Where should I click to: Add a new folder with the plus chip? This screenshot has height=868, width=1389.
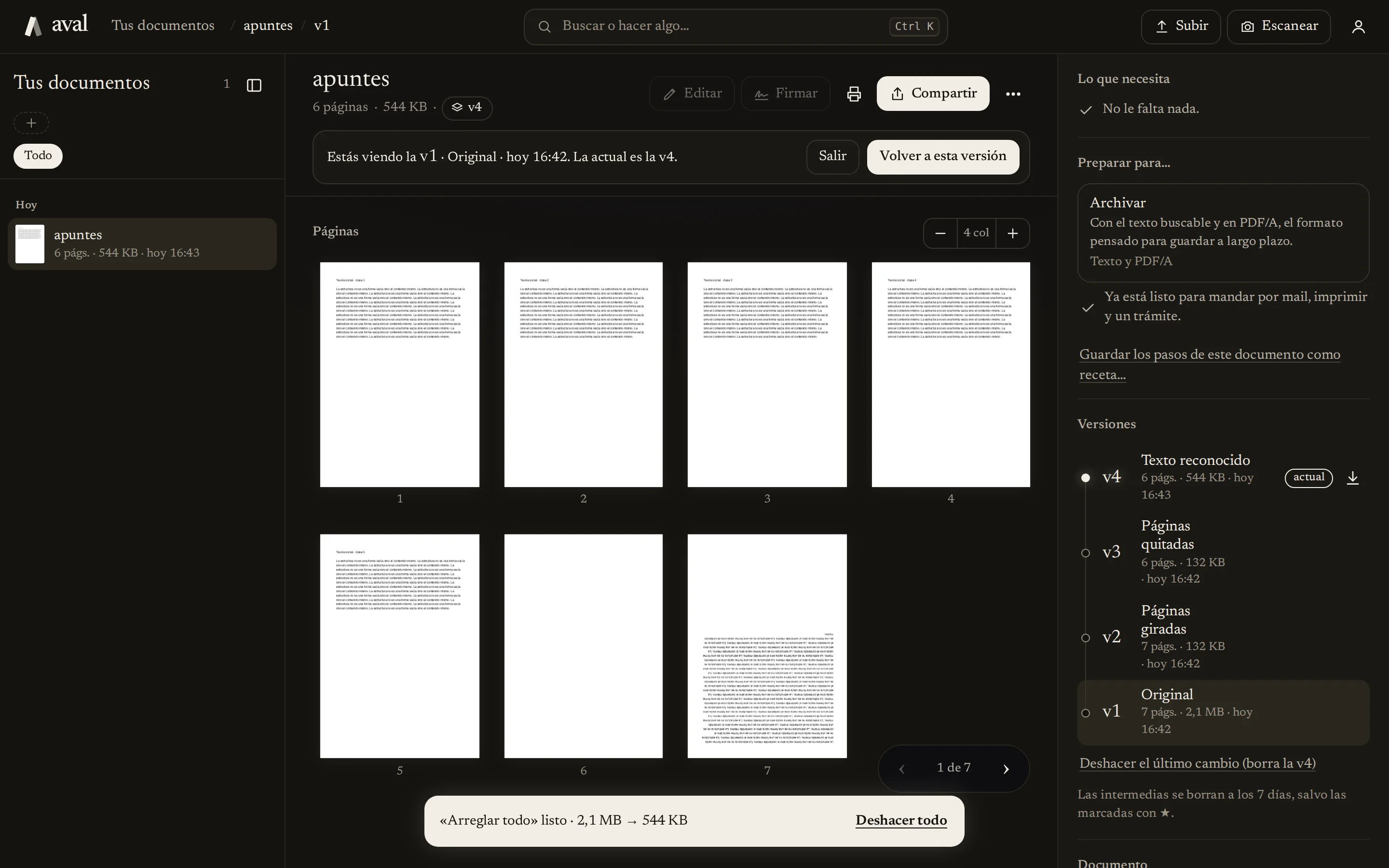coord(31,123)
